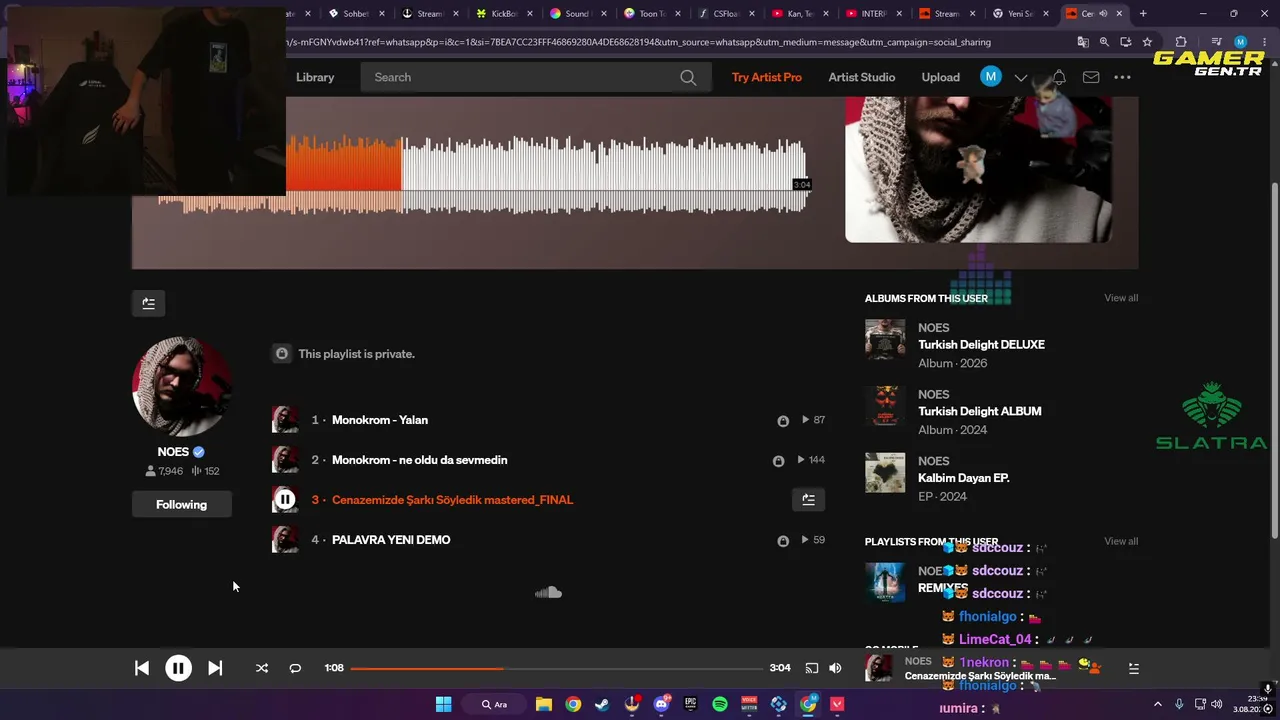Image resolution: width=1280 pixels, height=720 pixels.
Task: Expand the profile dropdown chevron
Action: pos(1021,78)
